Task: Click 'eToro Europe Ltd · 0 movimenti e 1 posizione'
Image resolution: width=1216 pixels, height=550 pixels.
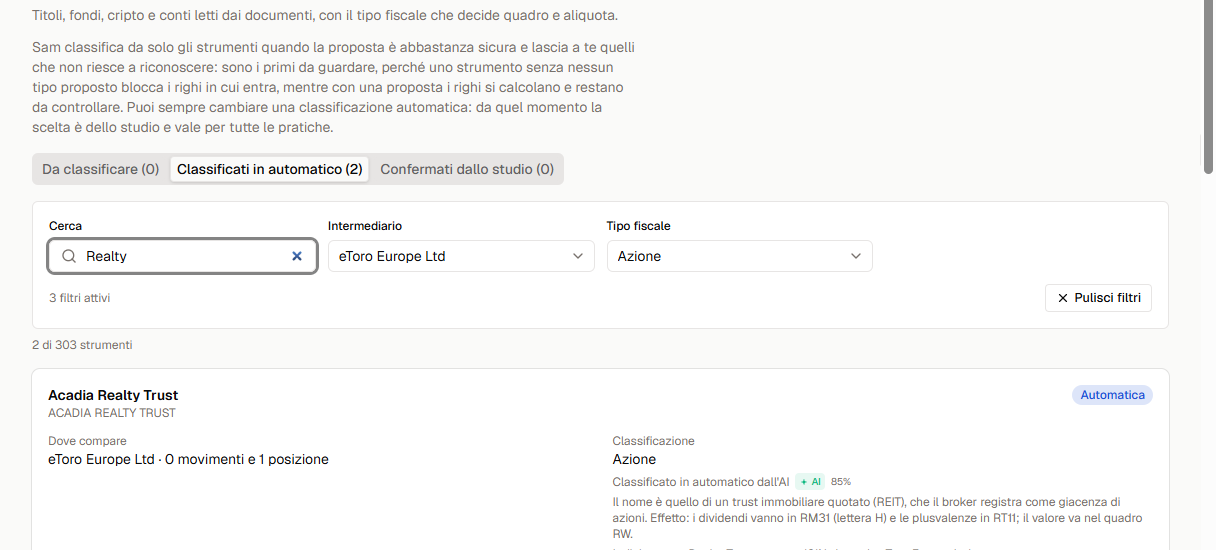Action: tap(188, 459)
